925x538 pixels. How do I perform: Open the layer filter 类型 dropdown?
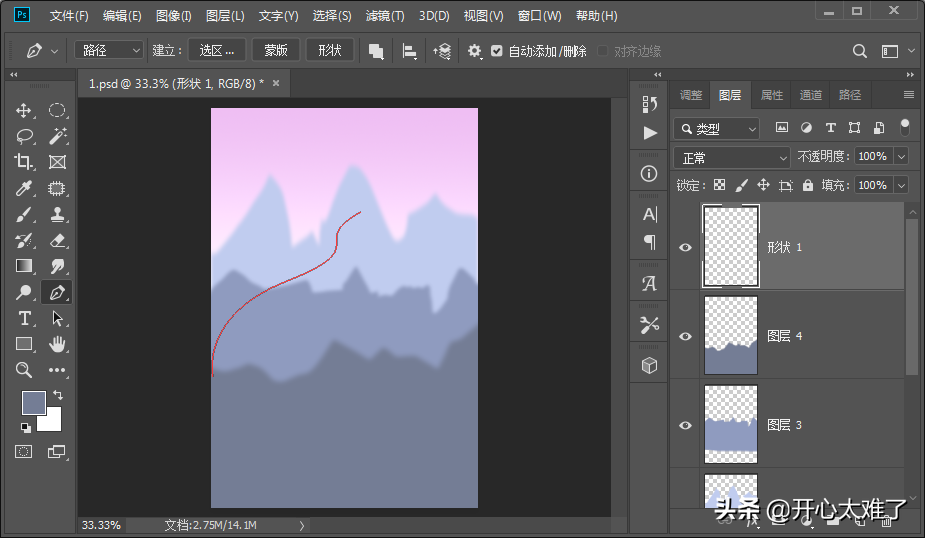[717, 129]
